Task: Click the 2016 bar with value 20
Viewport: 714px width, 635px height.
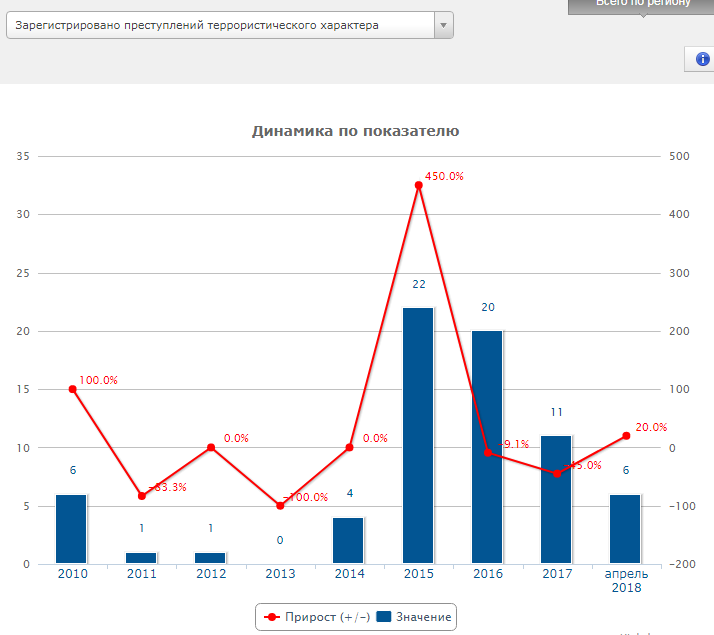Action: pyautogui.click(x=487, y=447)
